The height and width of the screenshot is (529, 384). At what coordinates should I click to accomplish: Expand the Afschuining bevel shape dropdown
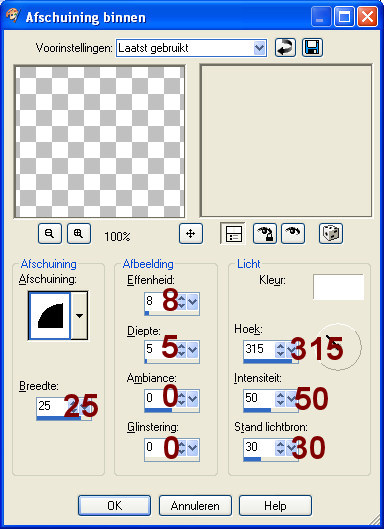coord(80,316)
